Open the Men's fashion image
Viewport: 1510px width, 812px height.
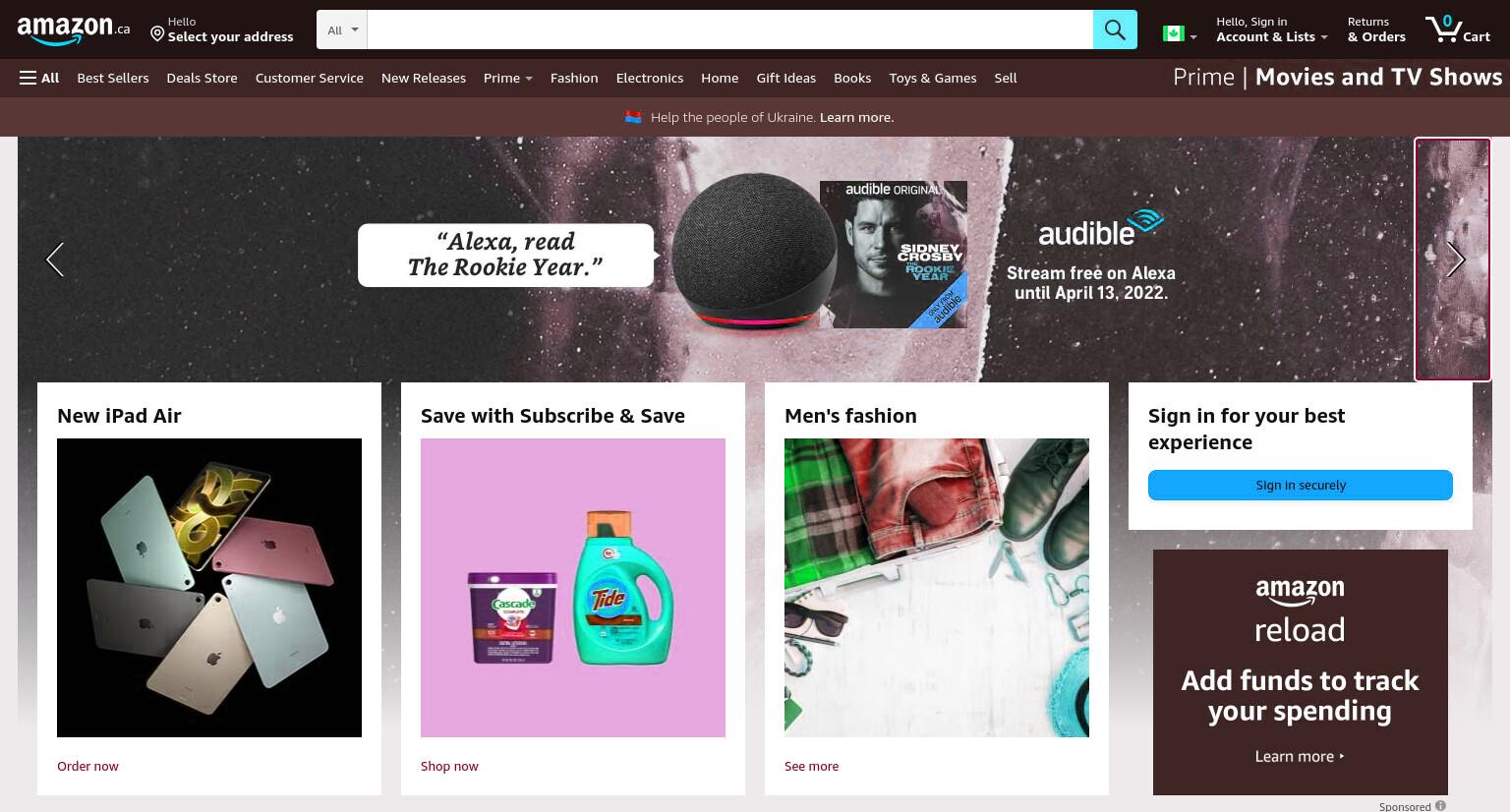click(x=937, y=588)
